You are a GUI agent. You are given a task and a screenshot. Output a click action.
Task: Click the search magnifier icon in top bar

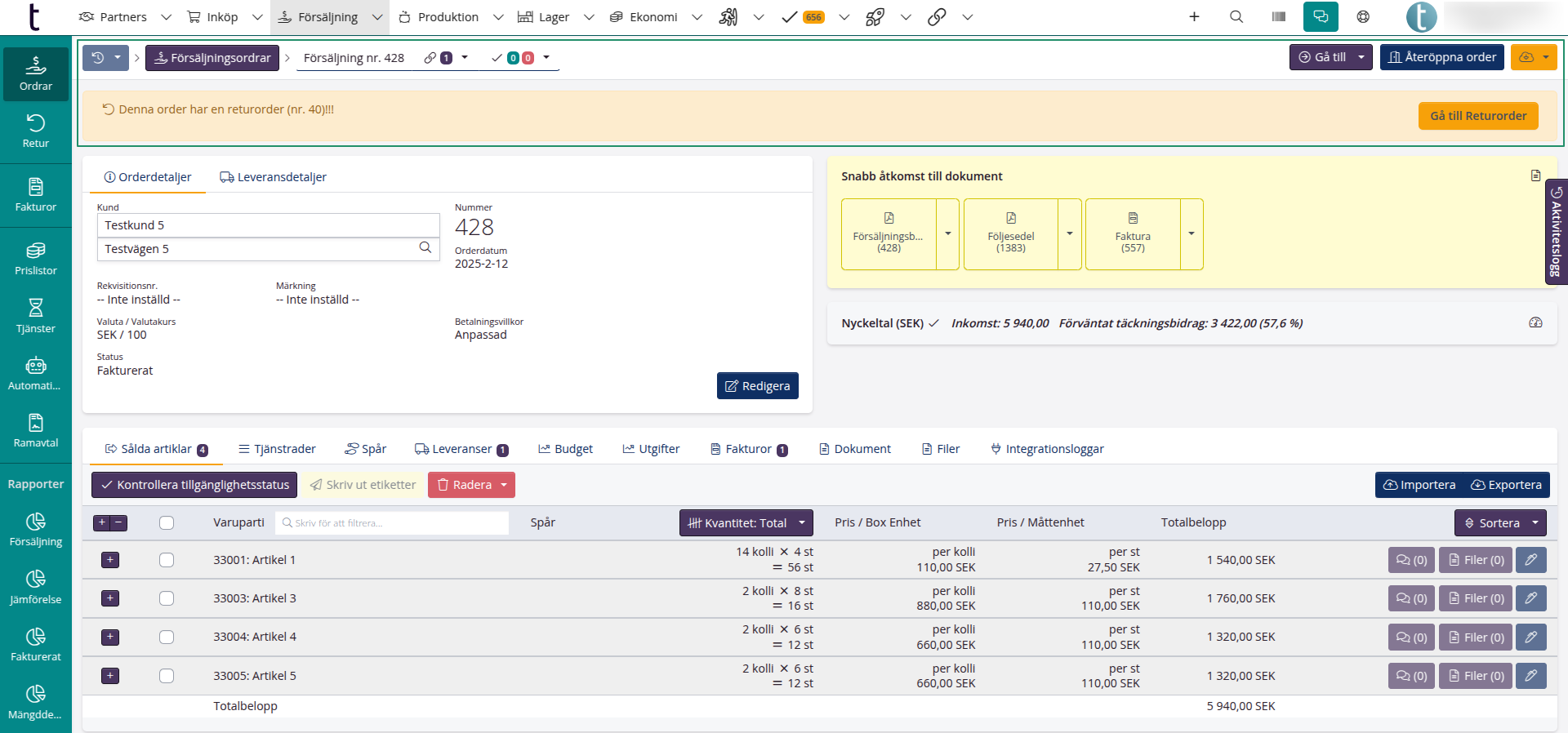[x=1236, y=16]
